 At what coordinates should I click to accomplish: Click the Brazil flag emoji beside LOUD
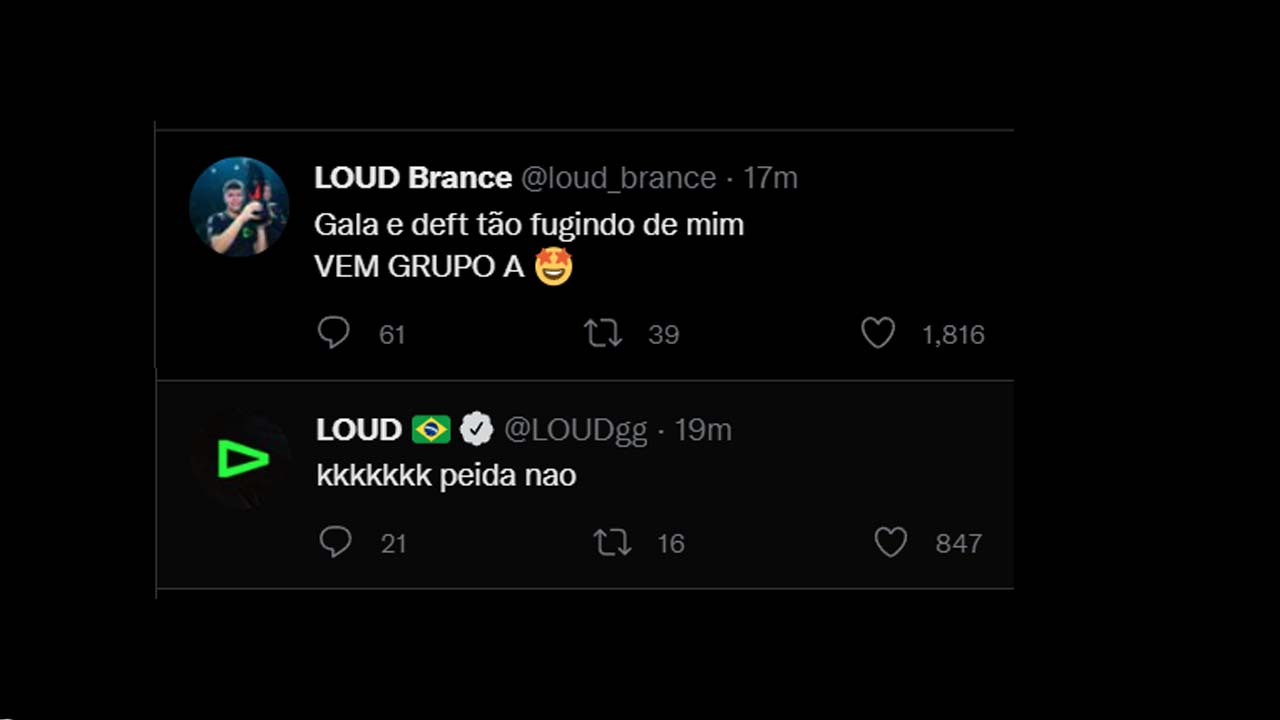click(431, 429)
